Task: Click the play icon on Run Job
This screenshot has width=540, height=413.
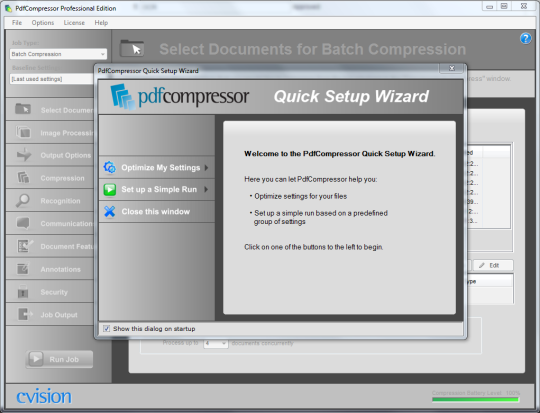Action: pos(36,359)
